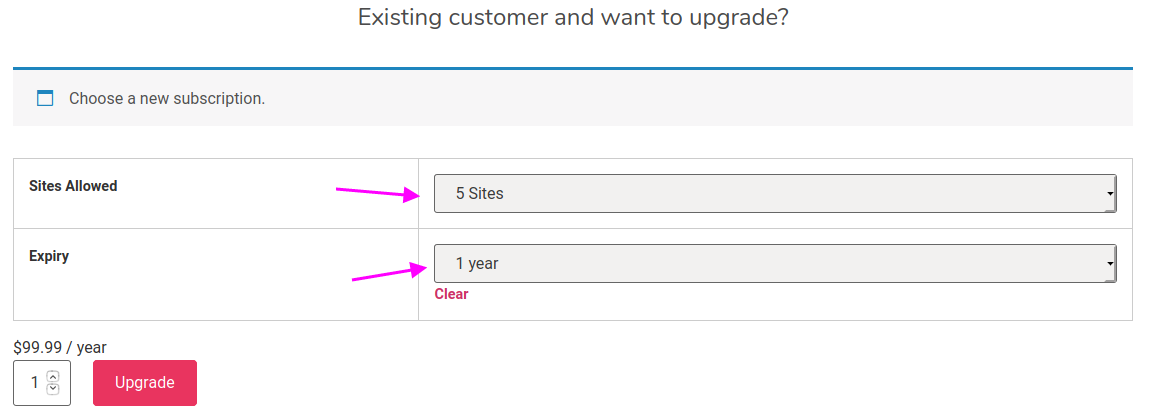The height and width of the screenshot is (415, 1149).
Task: Click the '1 year' selected value text
Action: coord(477,263)
